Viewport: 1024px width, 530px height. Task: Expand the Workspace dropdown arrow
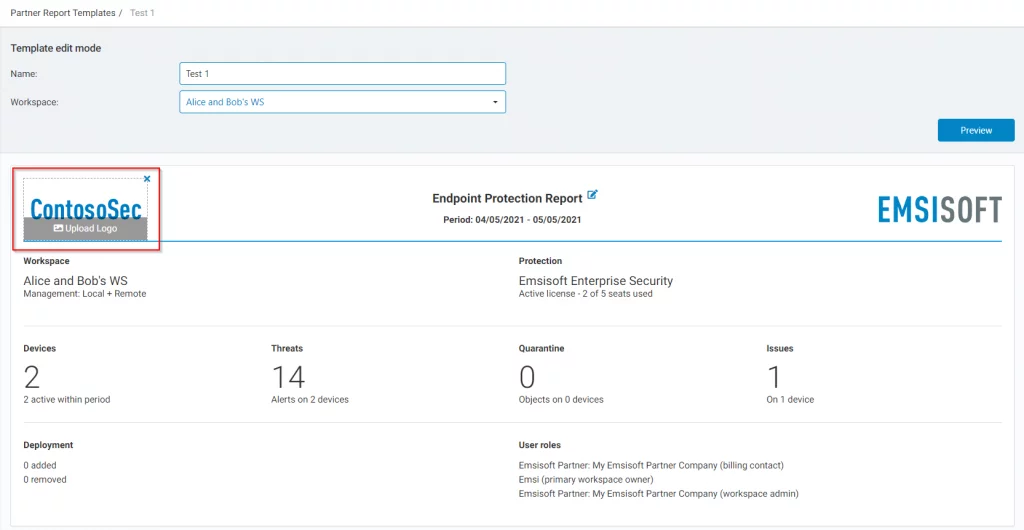pyautogui.click(x=495, y=102)
